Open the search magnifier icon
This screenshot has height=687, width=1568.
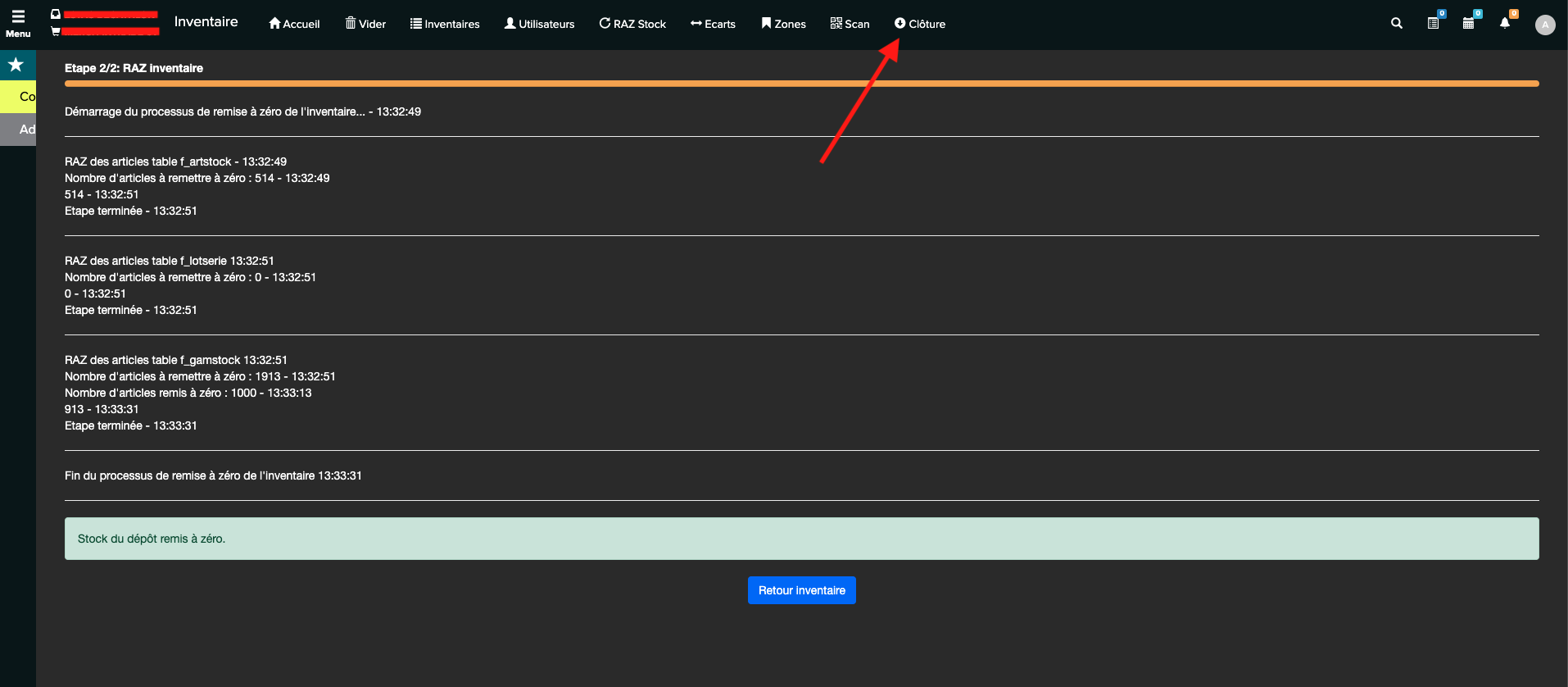tap(1397, 24)
